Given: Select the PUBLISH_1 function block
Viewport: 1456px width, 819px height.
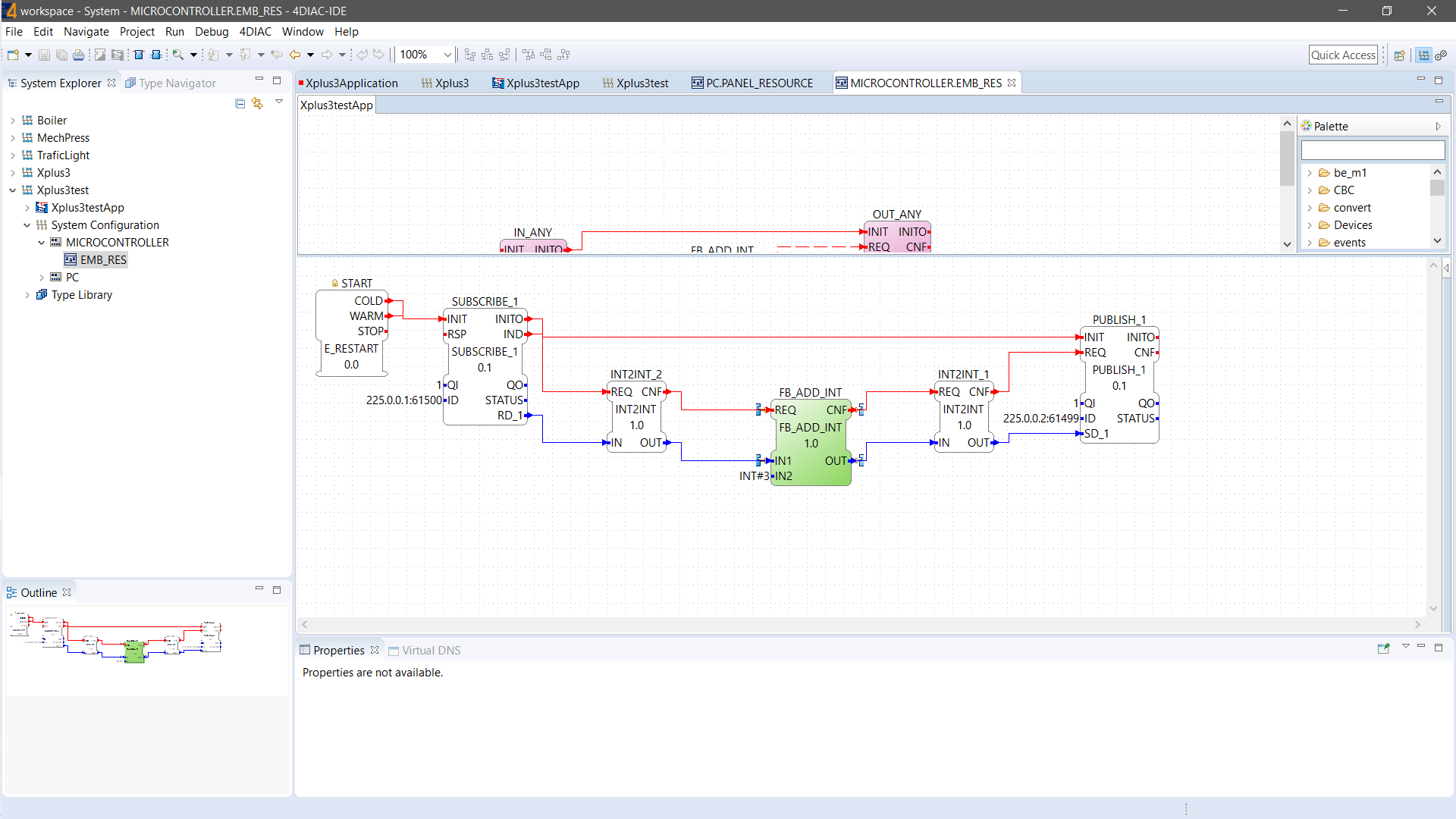Looking at the screenshot, I should point(1119,386).
